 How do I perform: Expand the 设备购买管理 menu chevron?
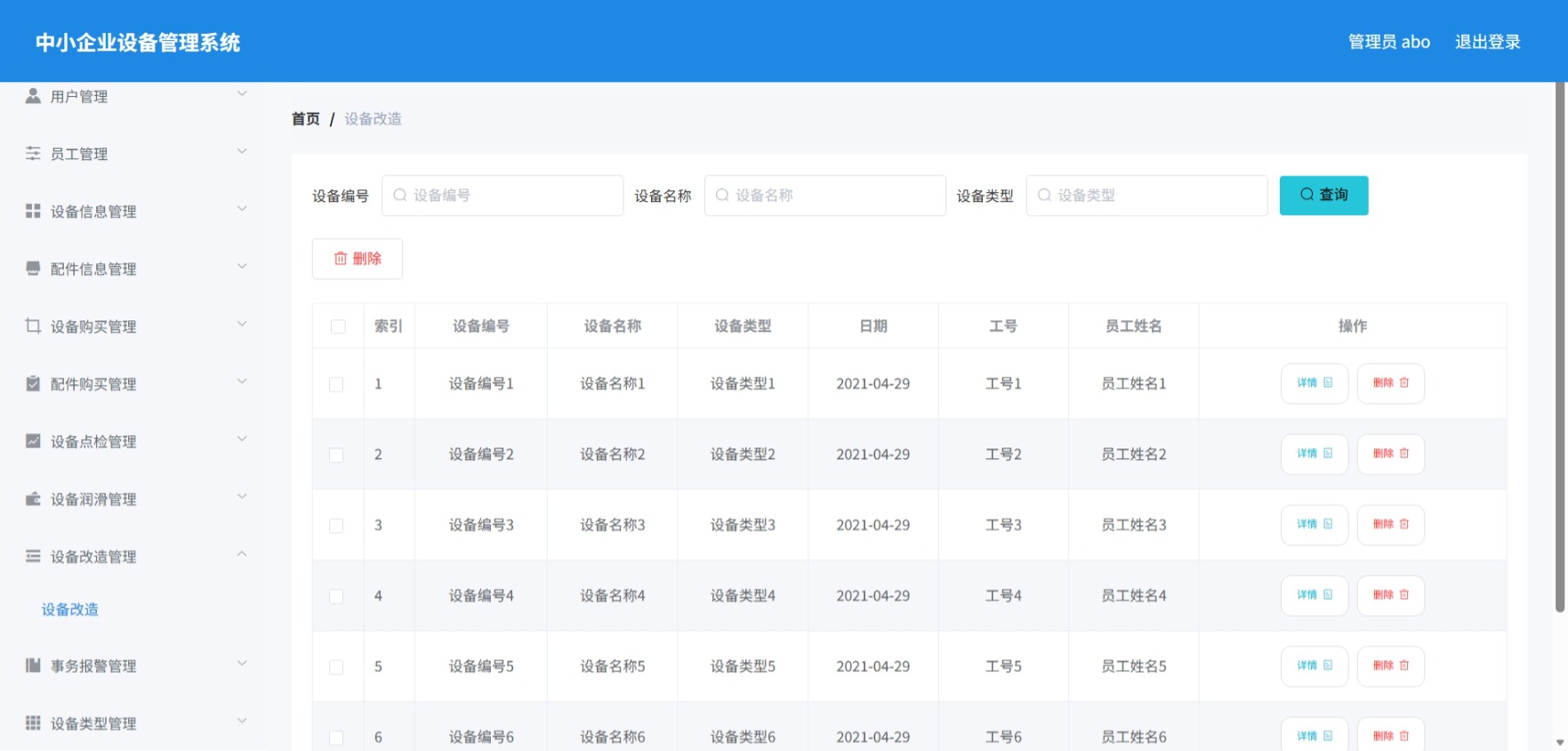pos(242,324)
